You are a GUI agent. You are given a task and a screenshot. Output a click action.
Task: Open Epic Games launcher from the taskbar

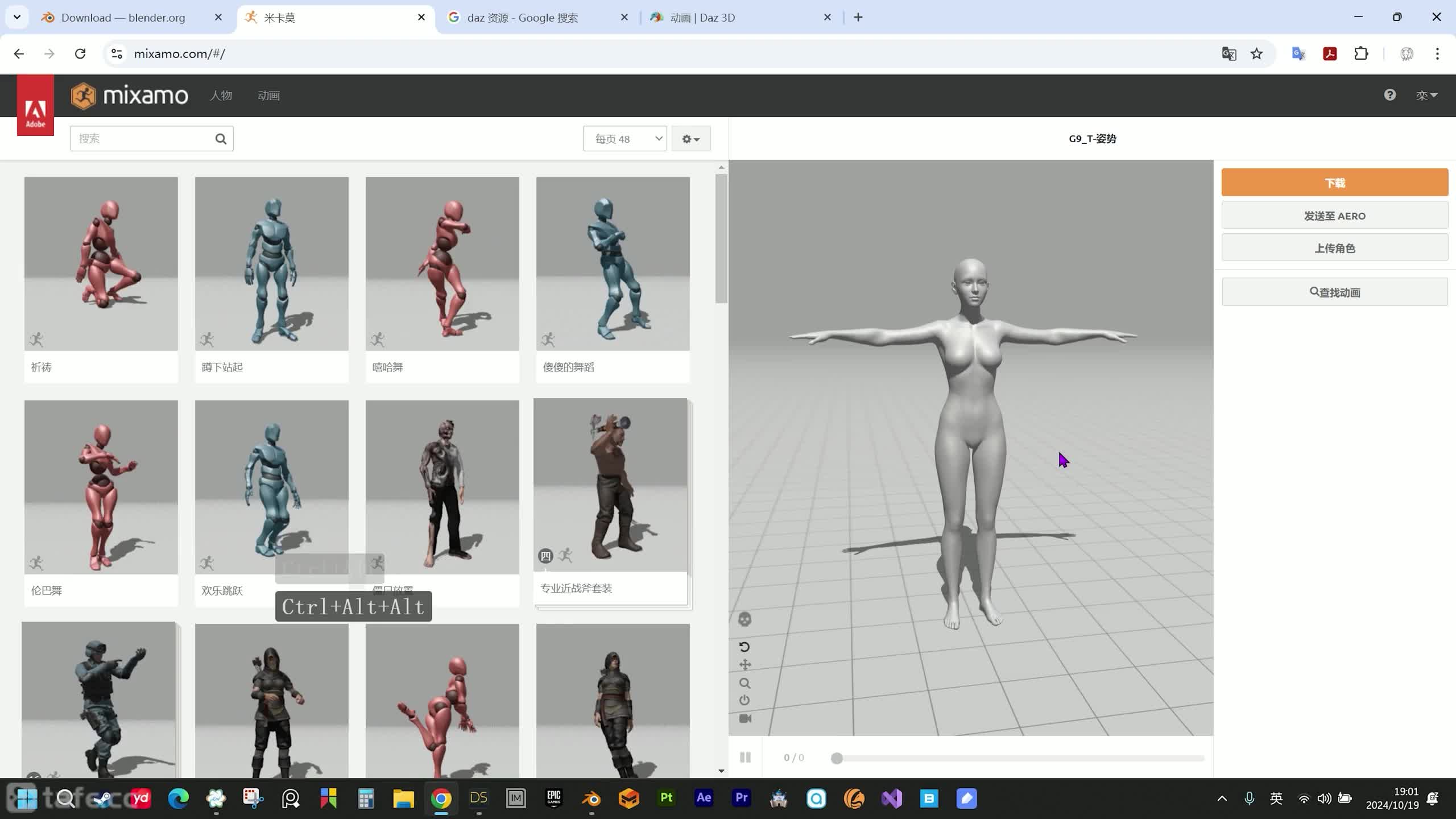553,799
